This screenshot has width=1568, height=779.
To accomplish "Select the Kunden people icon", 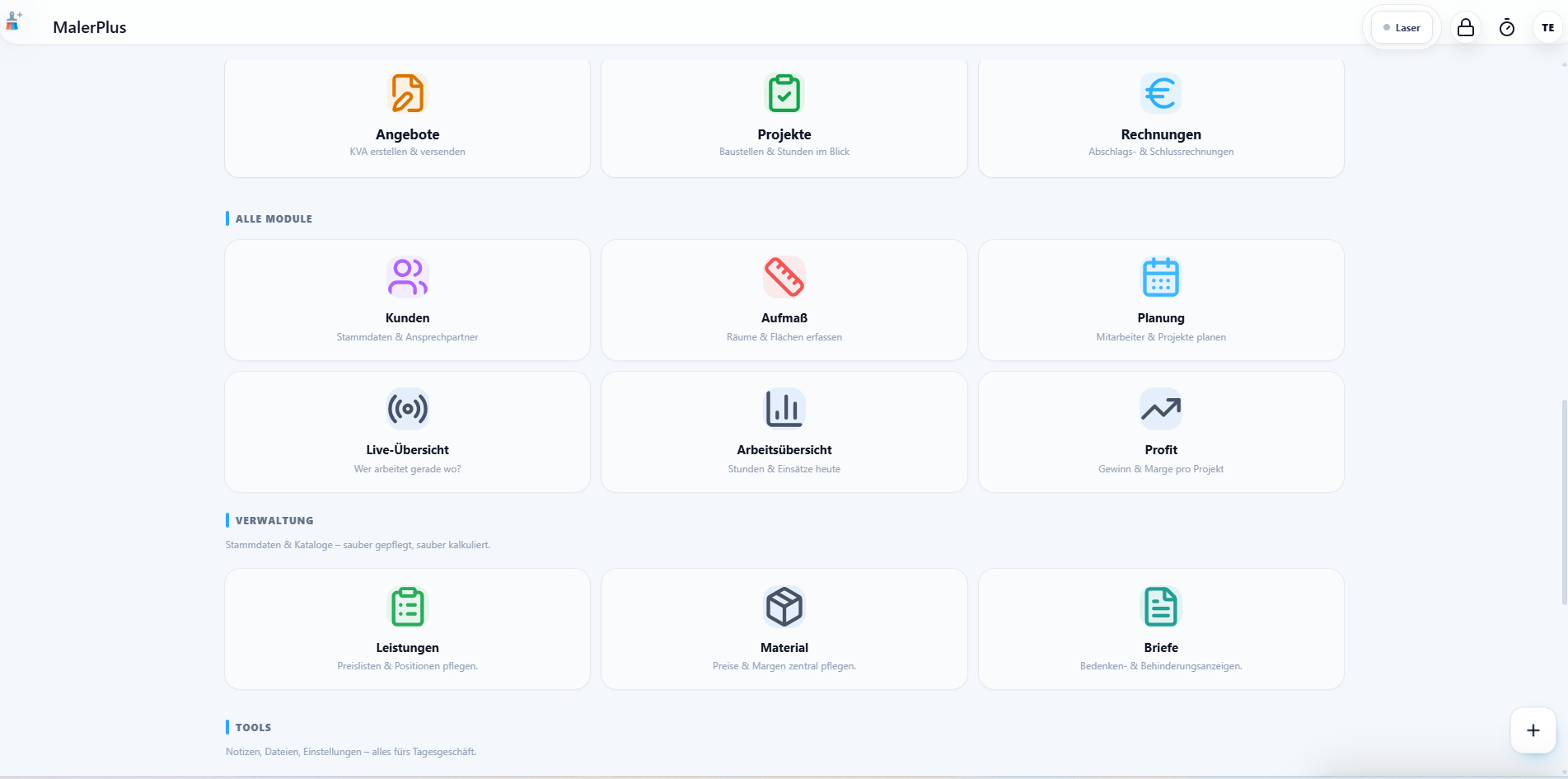I will click(407, 277).
